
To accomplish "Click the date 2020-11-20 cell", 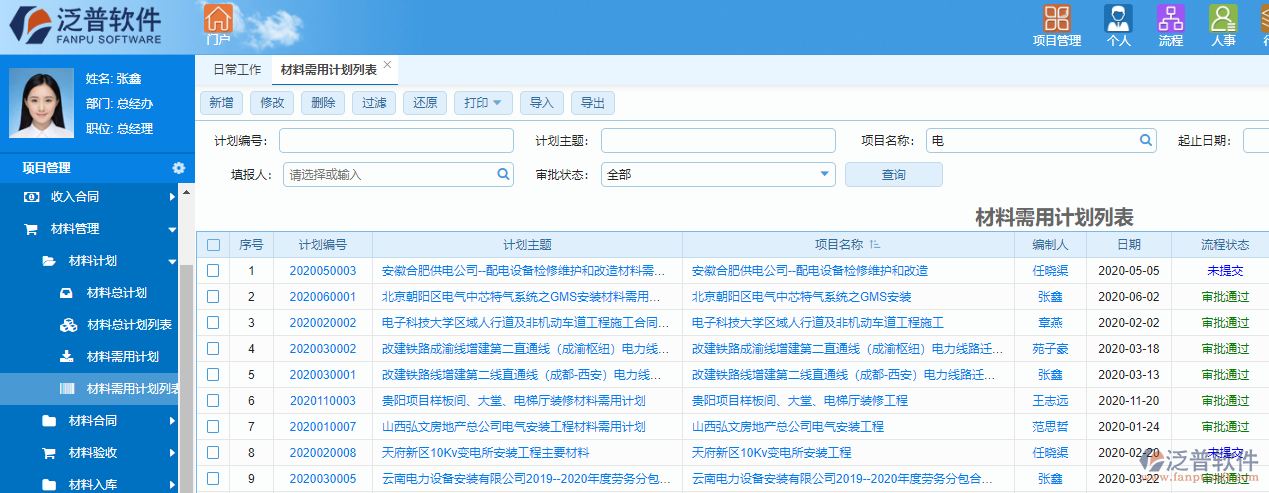I will coord(1129,401).
